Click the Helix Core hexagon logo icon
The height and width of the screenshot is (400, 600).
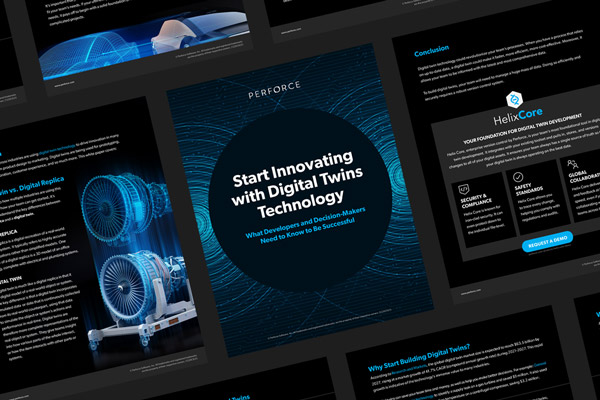coord(515,100)
